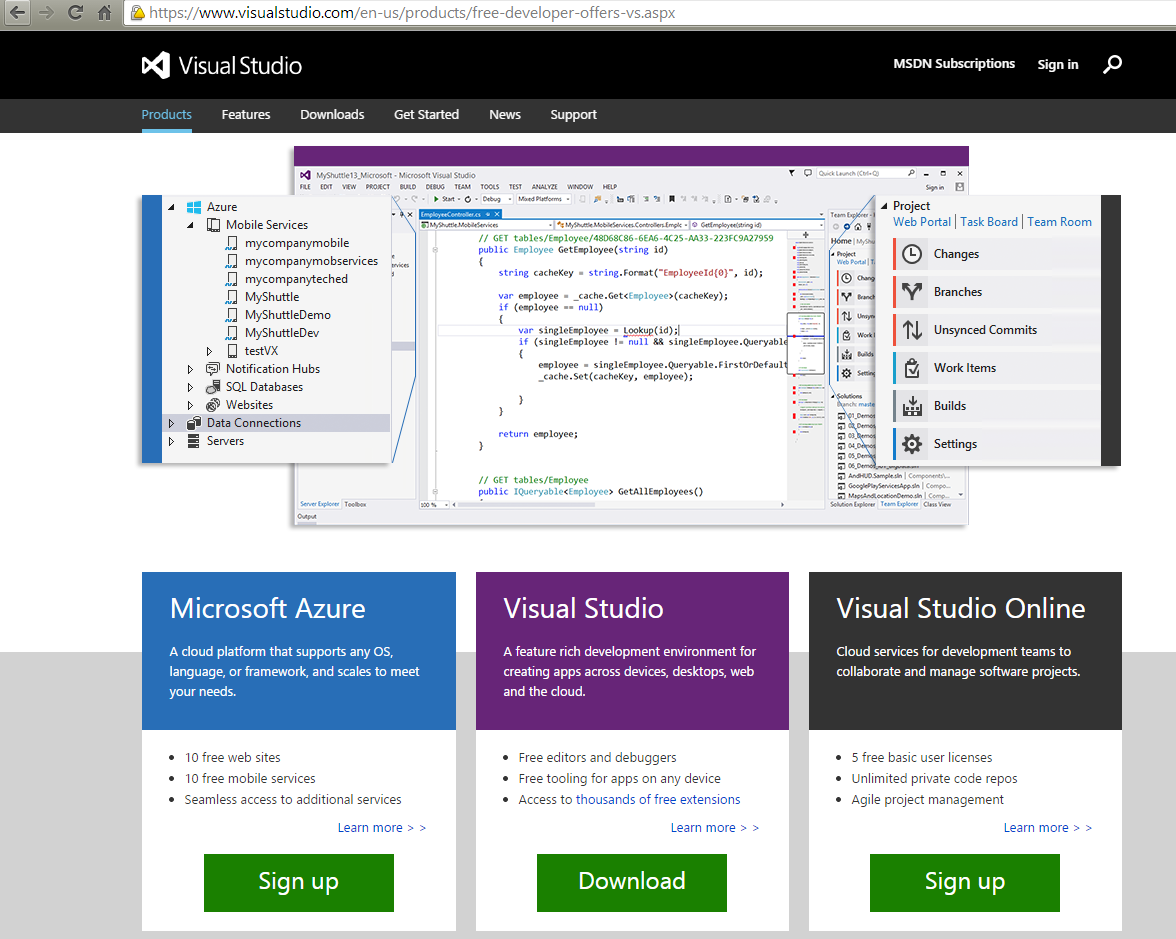Expand the Notification Hubs node
1176x939 pixels.
click(x=190, y=369)
